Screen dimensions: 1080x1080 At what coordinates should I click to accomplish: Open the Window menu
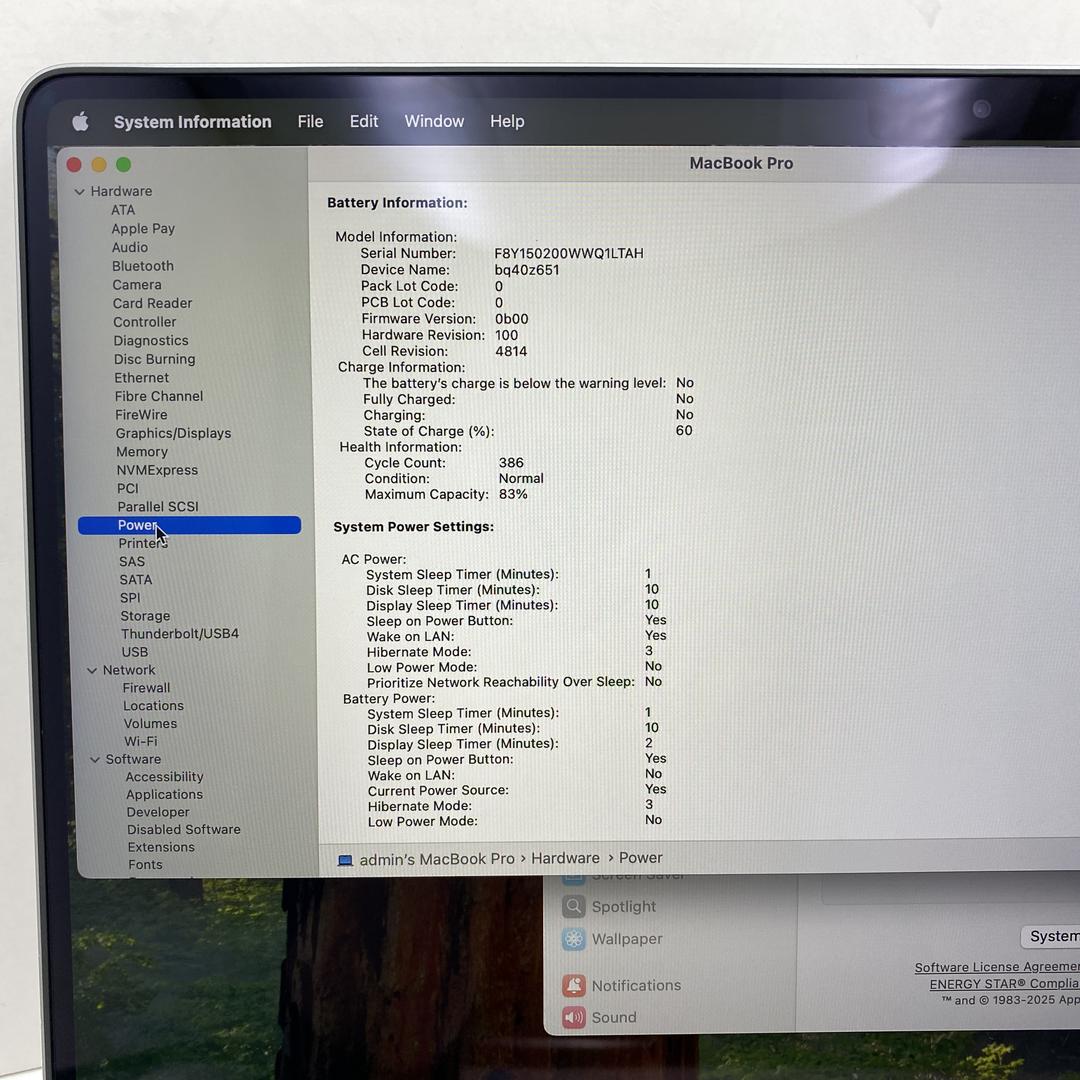pyautogui.click(x=434, y=121)
